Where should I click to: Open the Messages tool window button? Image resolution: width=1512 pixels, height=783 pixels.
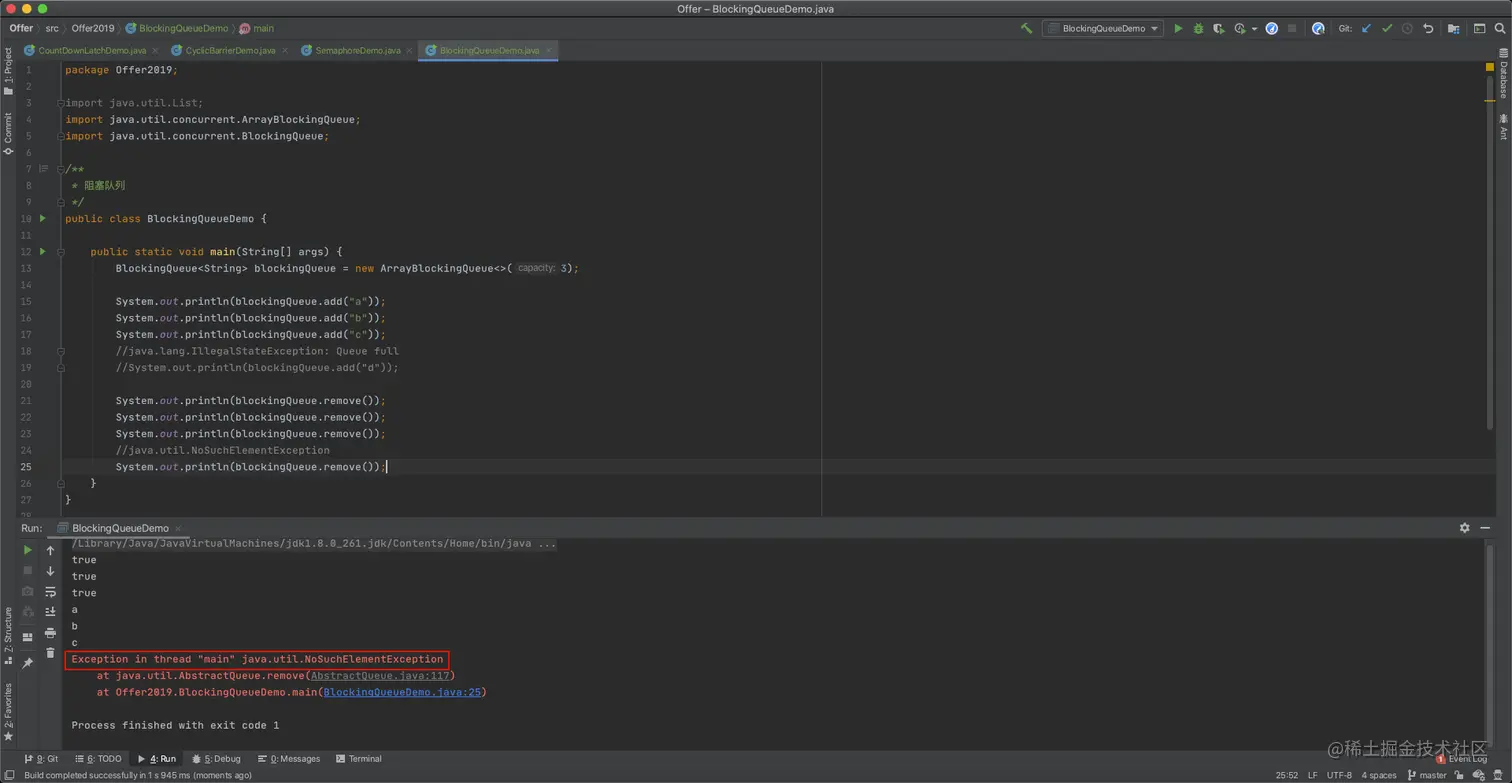289,759
